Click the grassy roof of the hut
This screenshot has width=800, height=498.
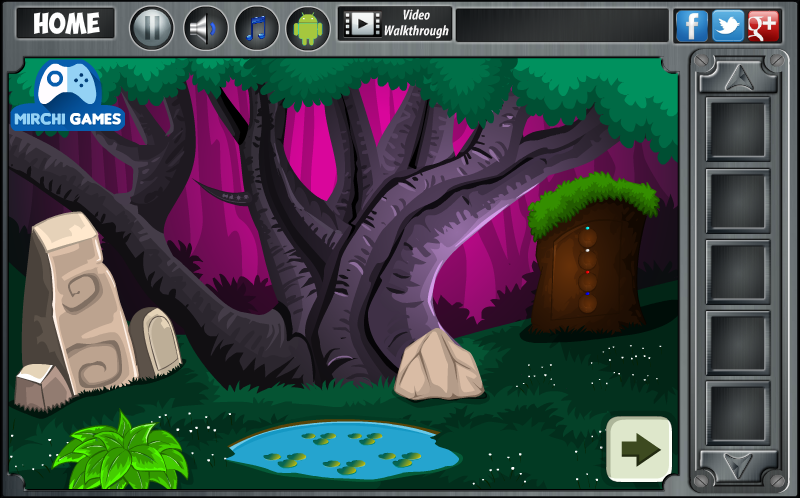tap(593, 200)
